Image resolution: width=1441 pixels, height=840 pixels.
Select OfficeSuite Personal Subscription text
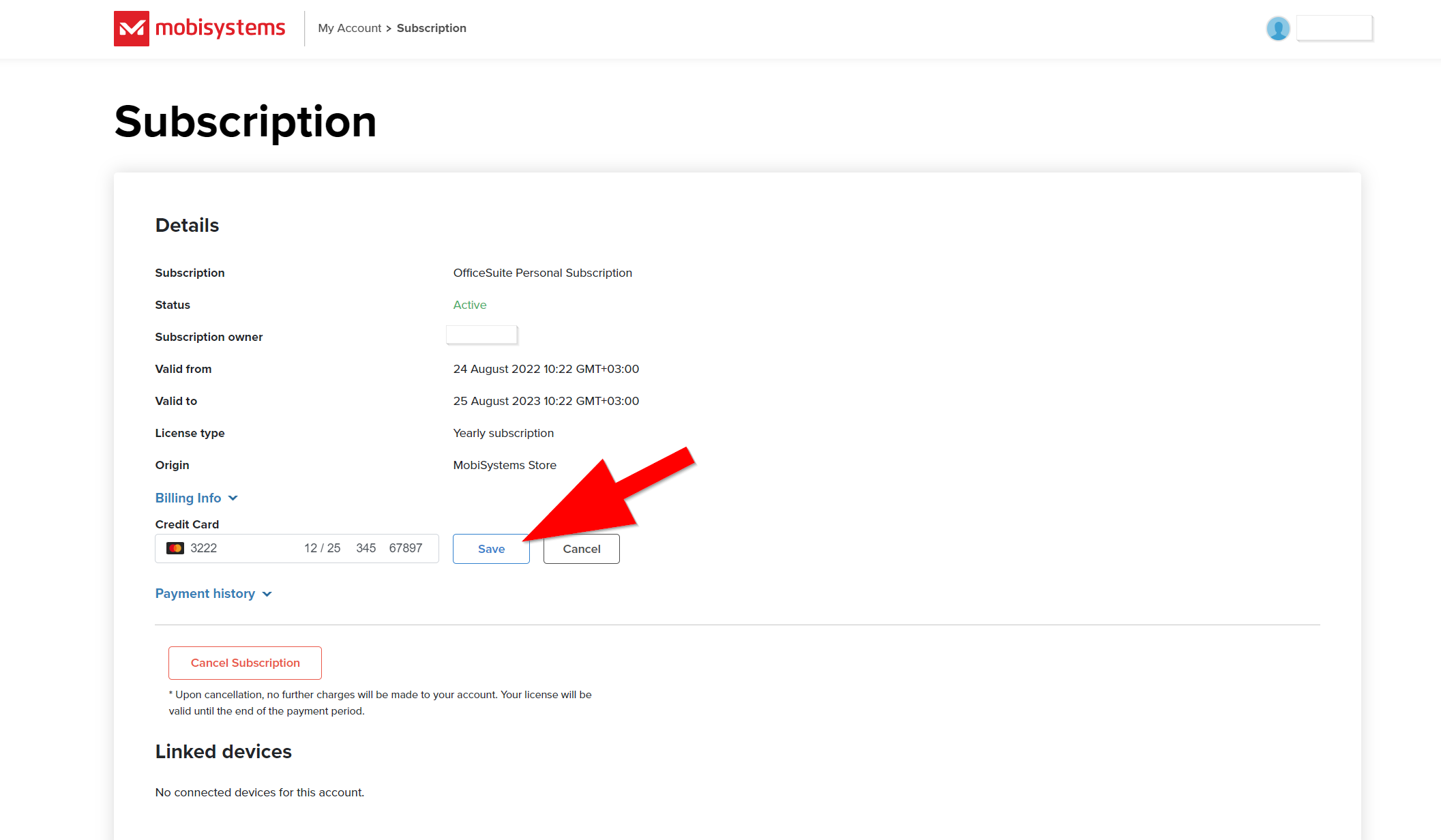[543, 273]
